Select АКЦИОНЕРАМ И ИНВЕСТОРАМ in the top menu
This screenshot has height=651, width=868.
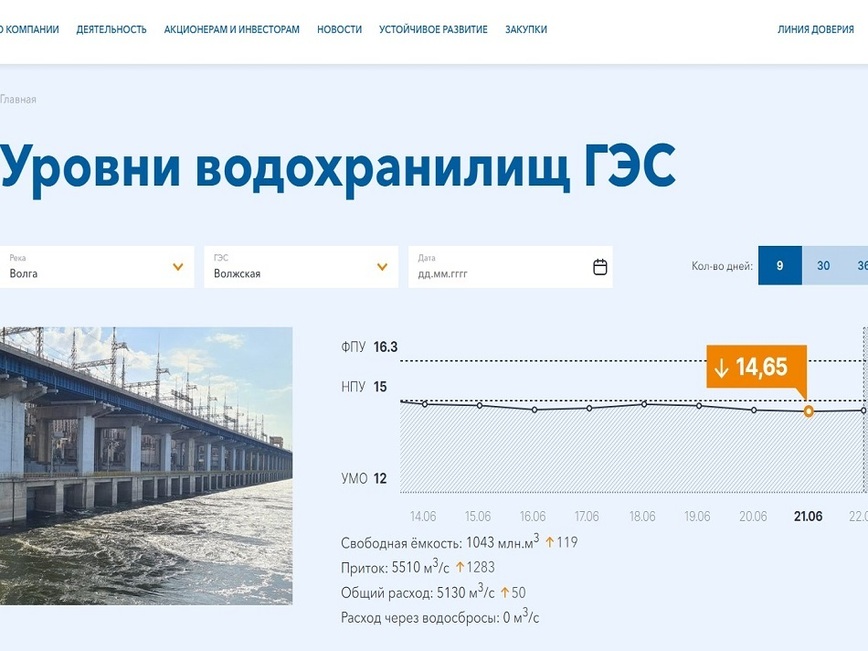point(231,29)
